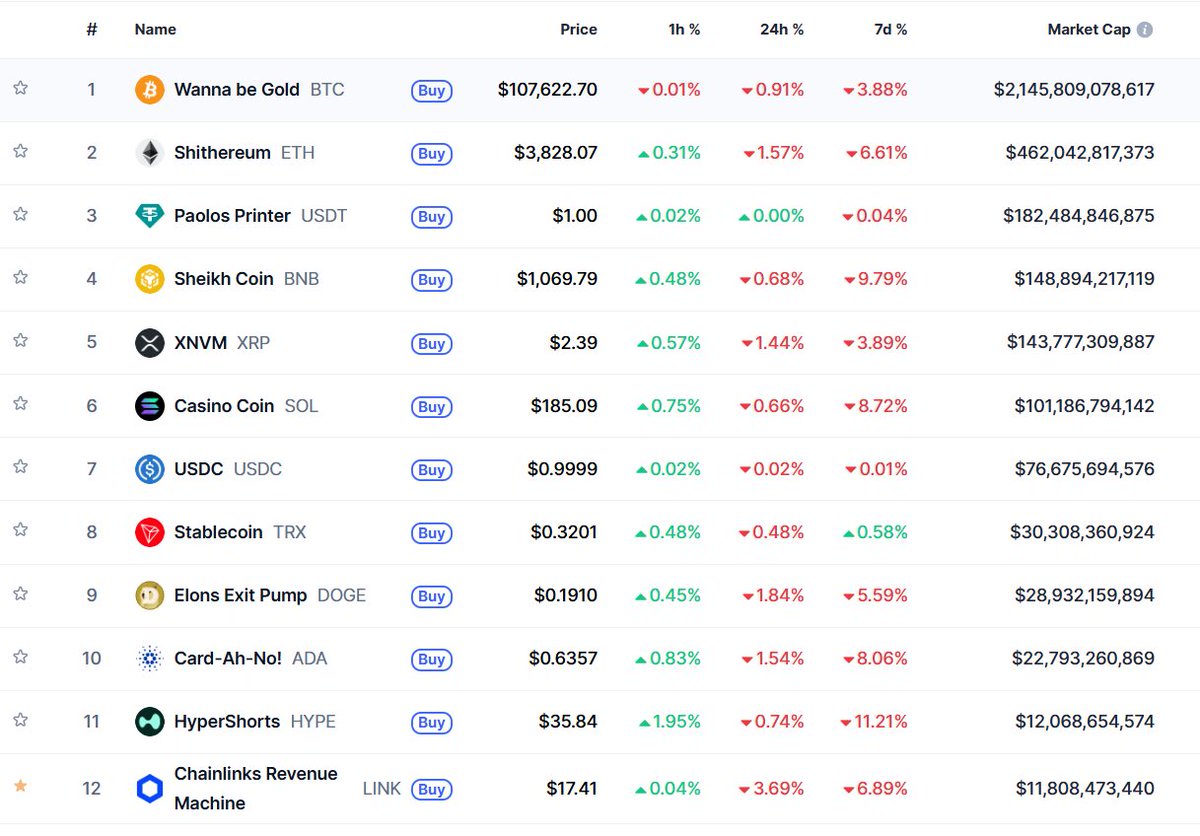
Task: Click Buy button for USDT
Action: point(431,217)
